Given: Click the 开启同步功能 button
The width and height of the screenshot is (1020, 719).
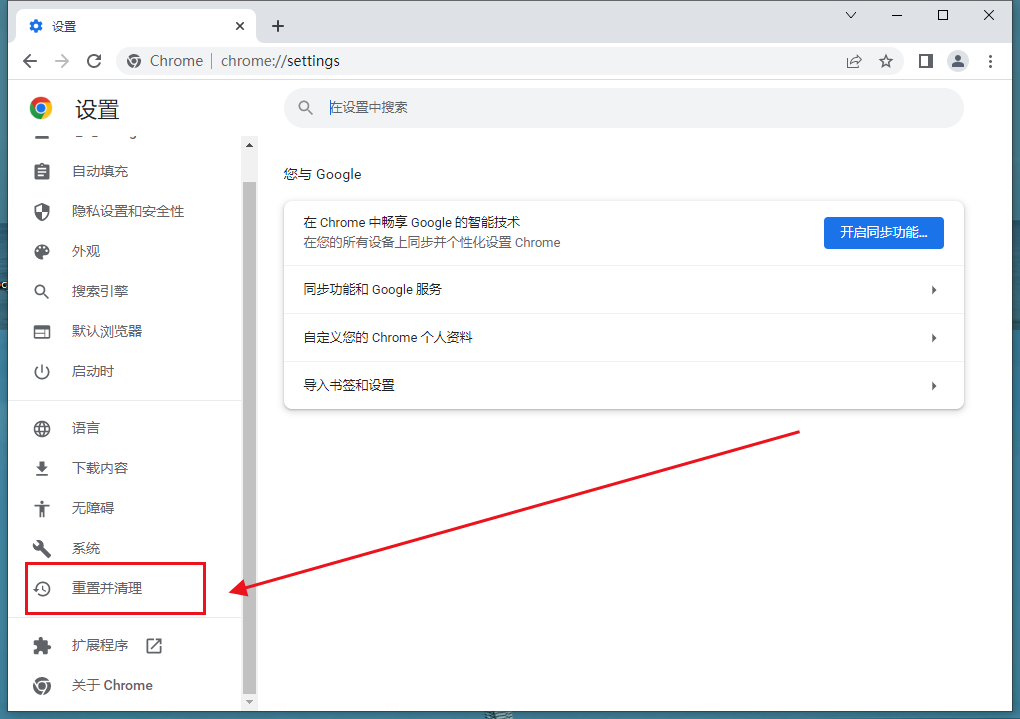Looking at the screenshot, I should point(883,233).
